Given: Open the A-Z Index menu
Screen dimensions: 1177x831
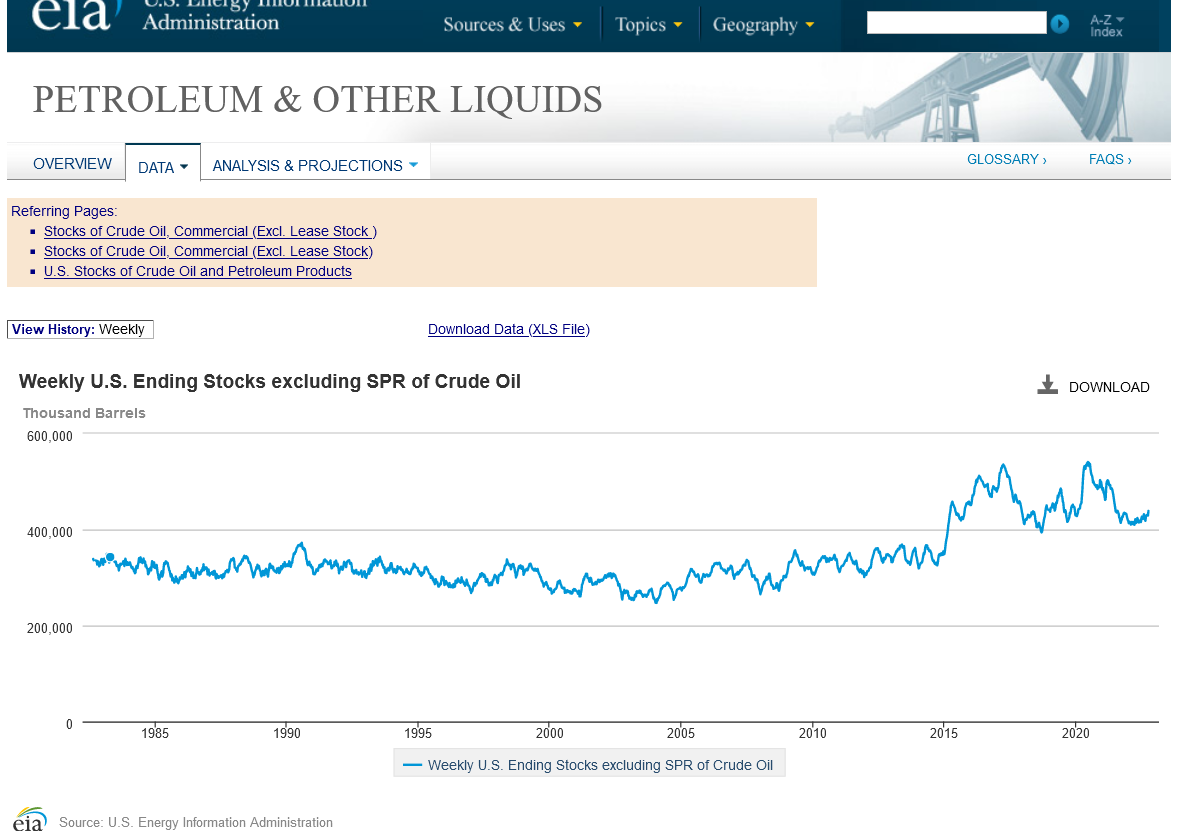Looking at the screenshot, I should [x=1107, y=25].
